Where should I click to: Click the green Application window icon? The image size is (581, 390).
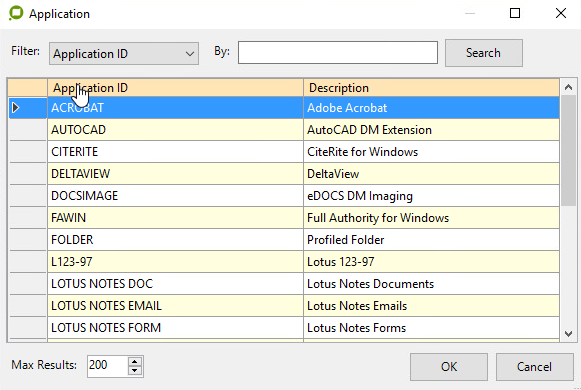16,13
